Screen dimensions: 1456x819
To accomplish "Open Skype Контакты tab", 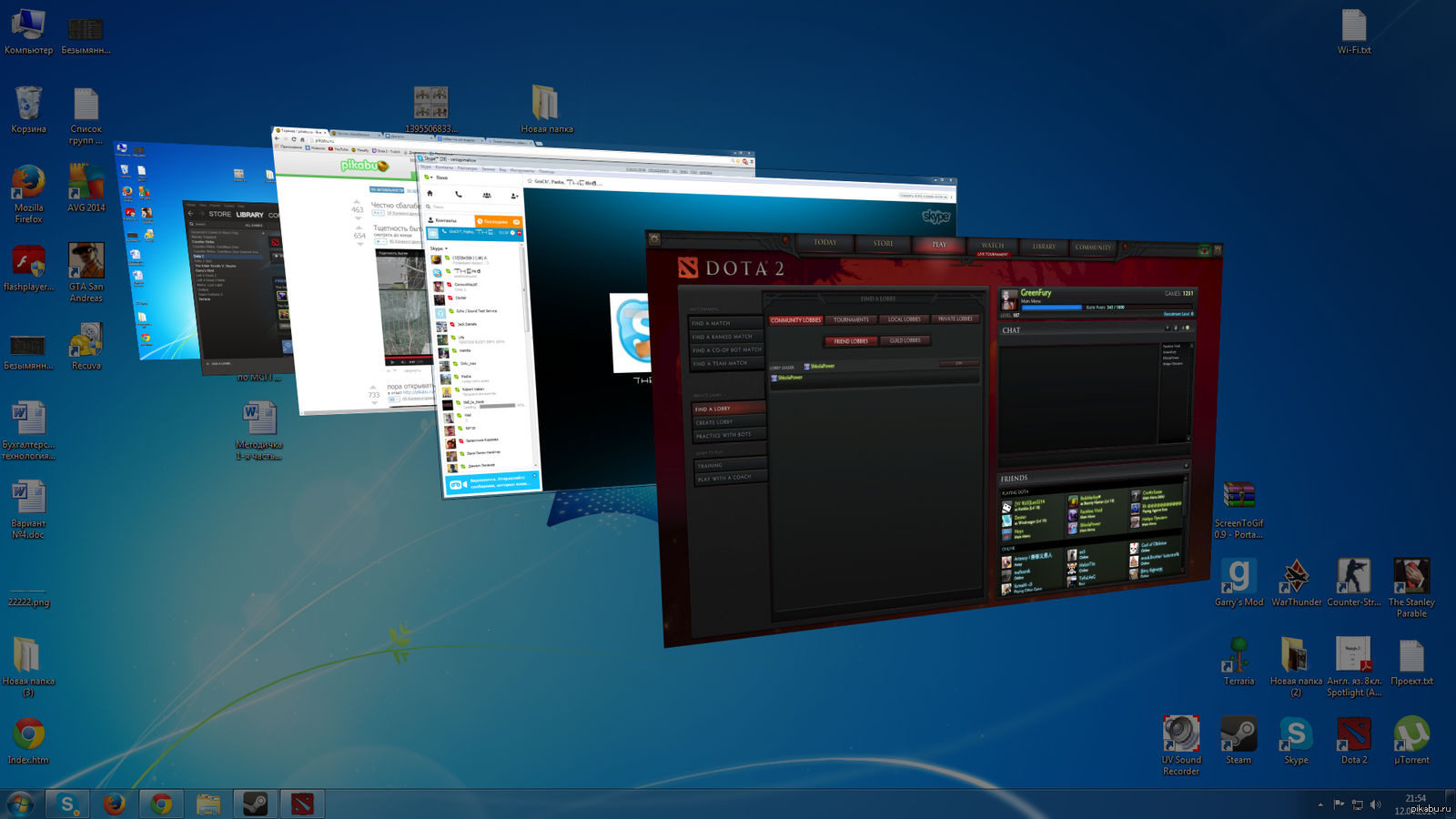I will click(450, 220).
